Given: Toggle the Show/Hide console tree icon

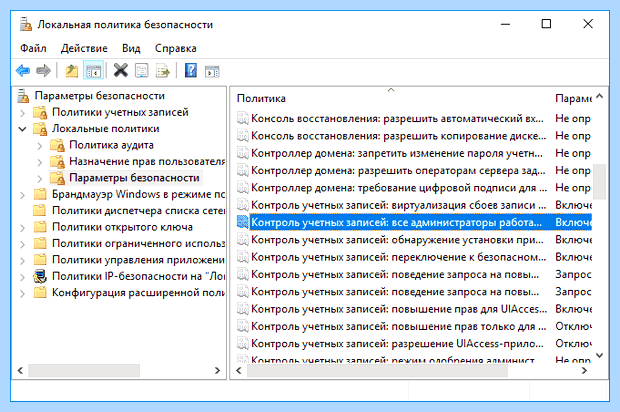Looking at the screenshot, I should coord(93,71).
